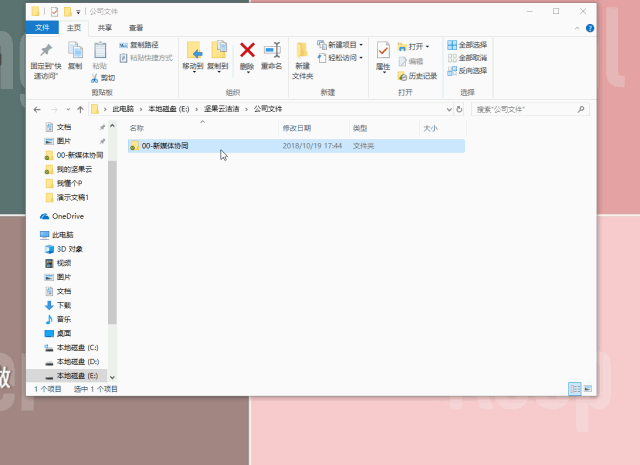Open the Help question mark icon
The height and width of the screenshot is (465, 640).
coord(590,28)
